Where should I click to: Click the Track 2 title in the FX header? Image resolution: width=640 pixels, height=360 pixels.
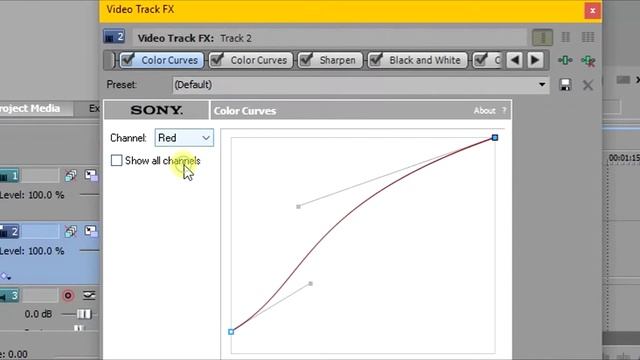(236, 38)
